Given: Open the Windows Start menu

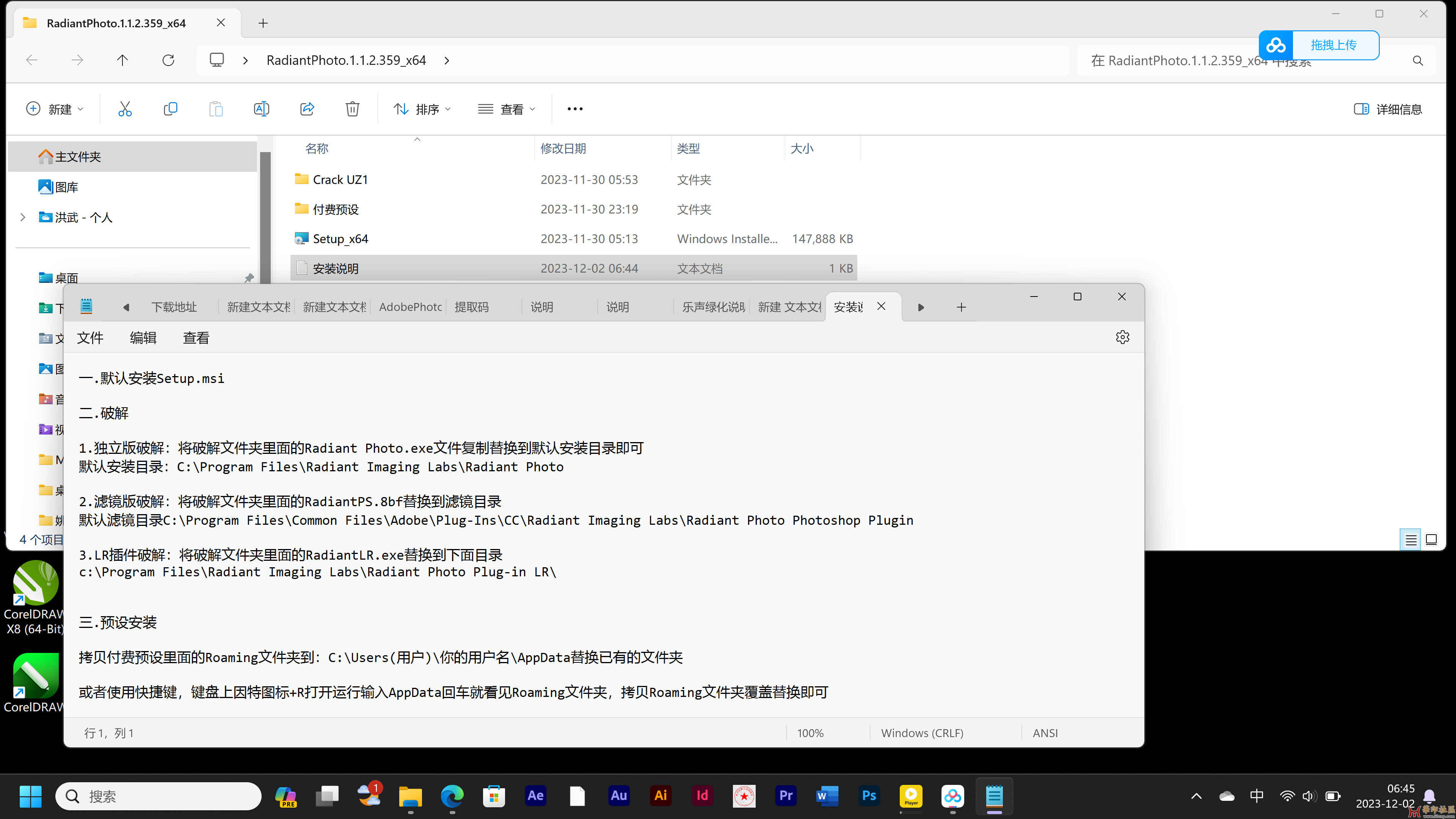Looking at the screenshot, I should (30, 796).
